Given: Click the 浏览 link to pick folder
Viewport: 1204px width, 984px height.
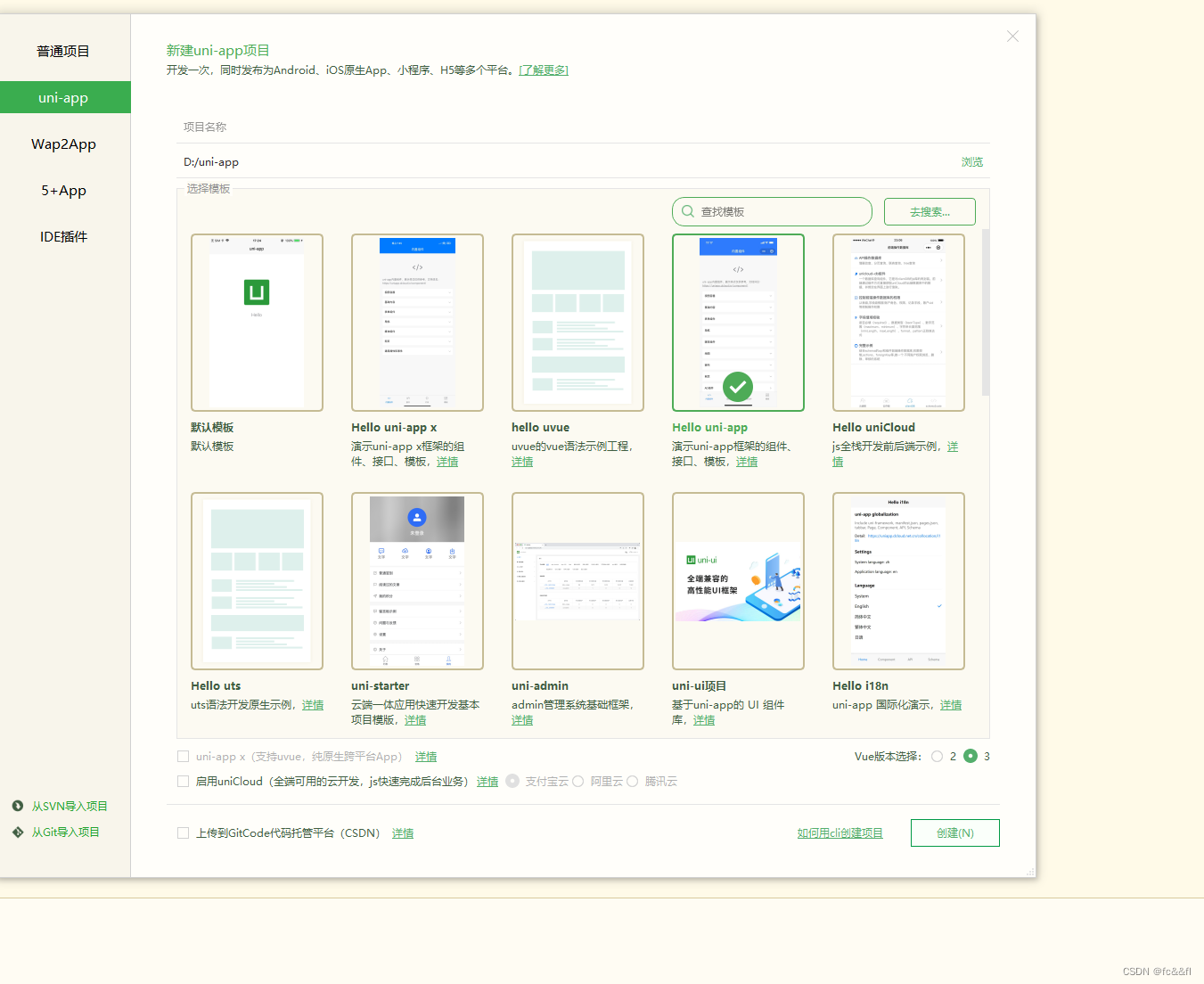Looking at the screenshot, I should click(971, 161).
